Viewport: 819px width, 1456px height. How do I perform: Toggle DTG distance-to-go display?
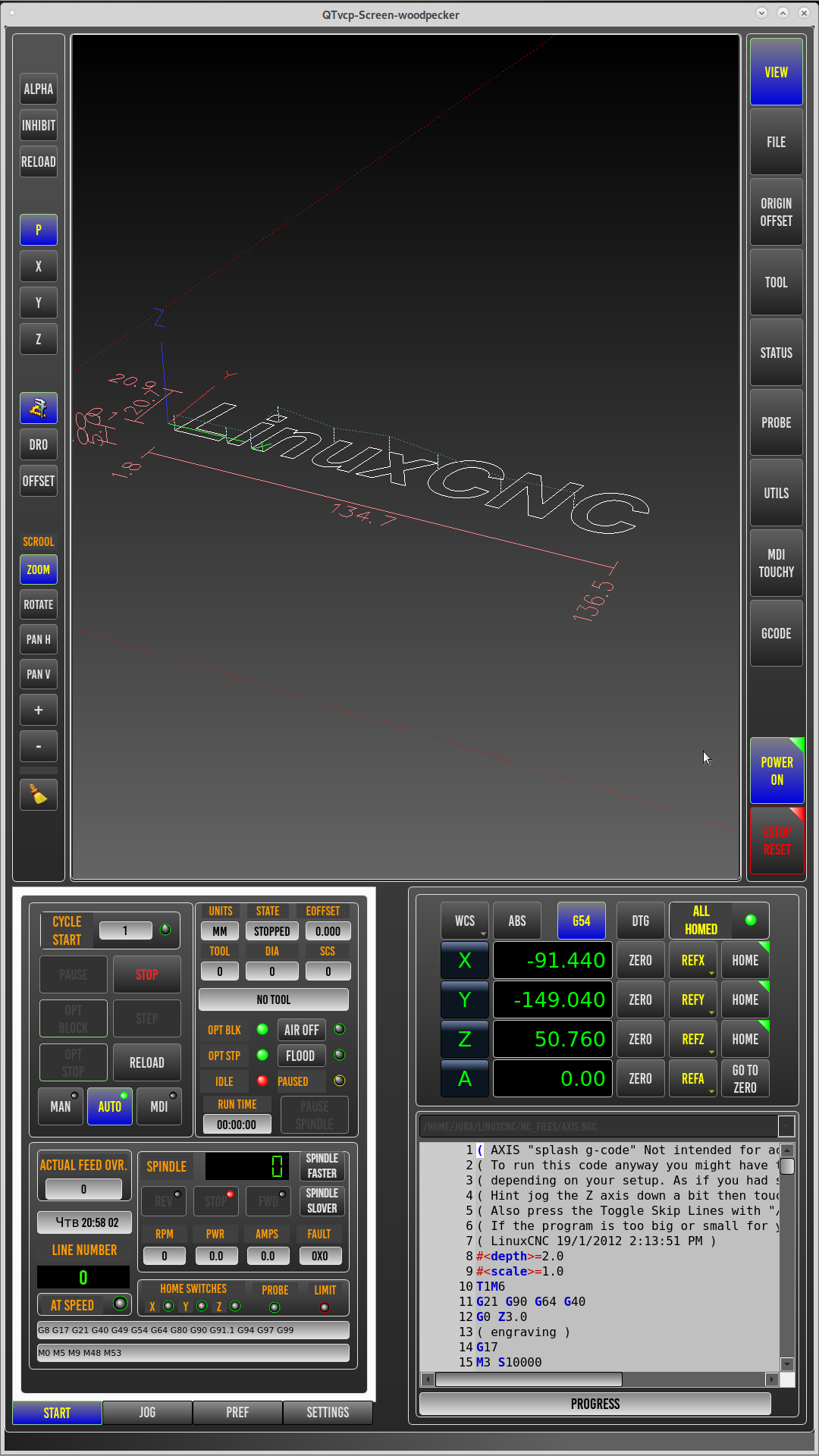tap(641, 921)
